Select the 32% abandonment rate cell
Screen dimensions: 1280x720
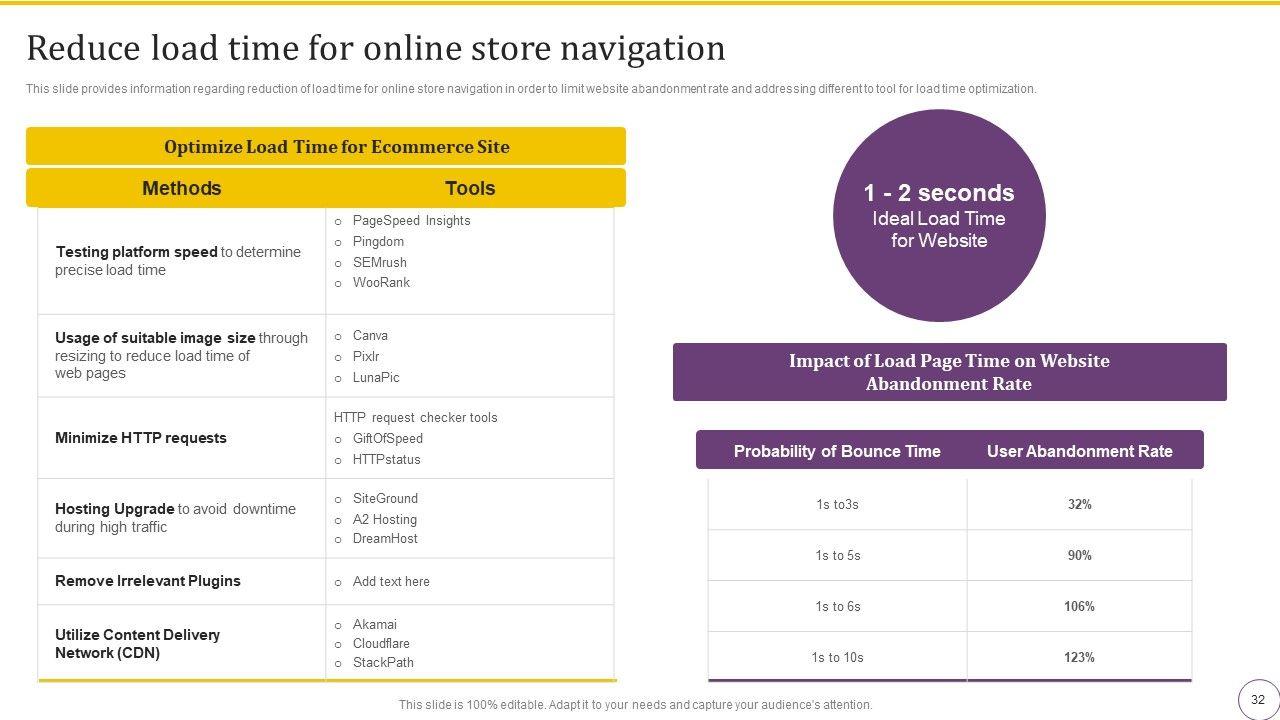point(1079,505)
